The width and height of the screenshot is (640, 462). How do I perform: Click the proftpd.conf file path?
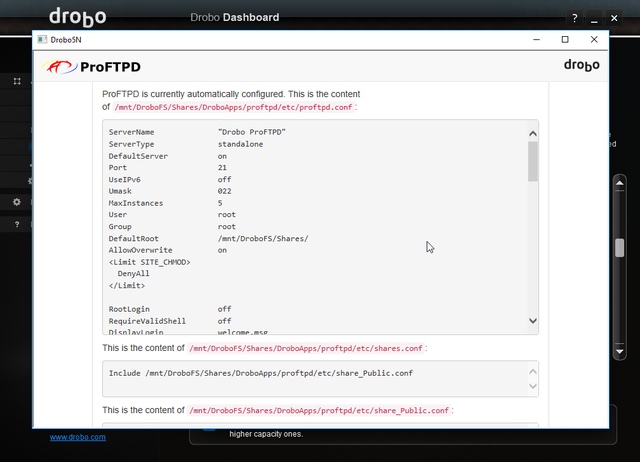coord(233,107)
